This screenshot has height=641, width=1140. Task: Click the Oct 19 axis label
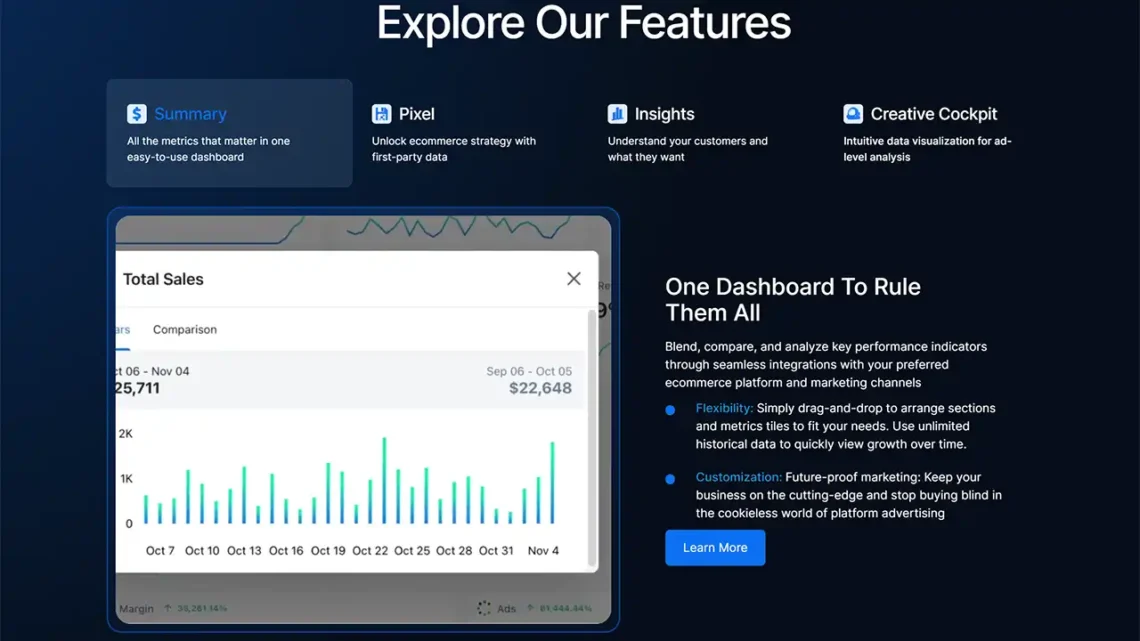tap(328, 550)
